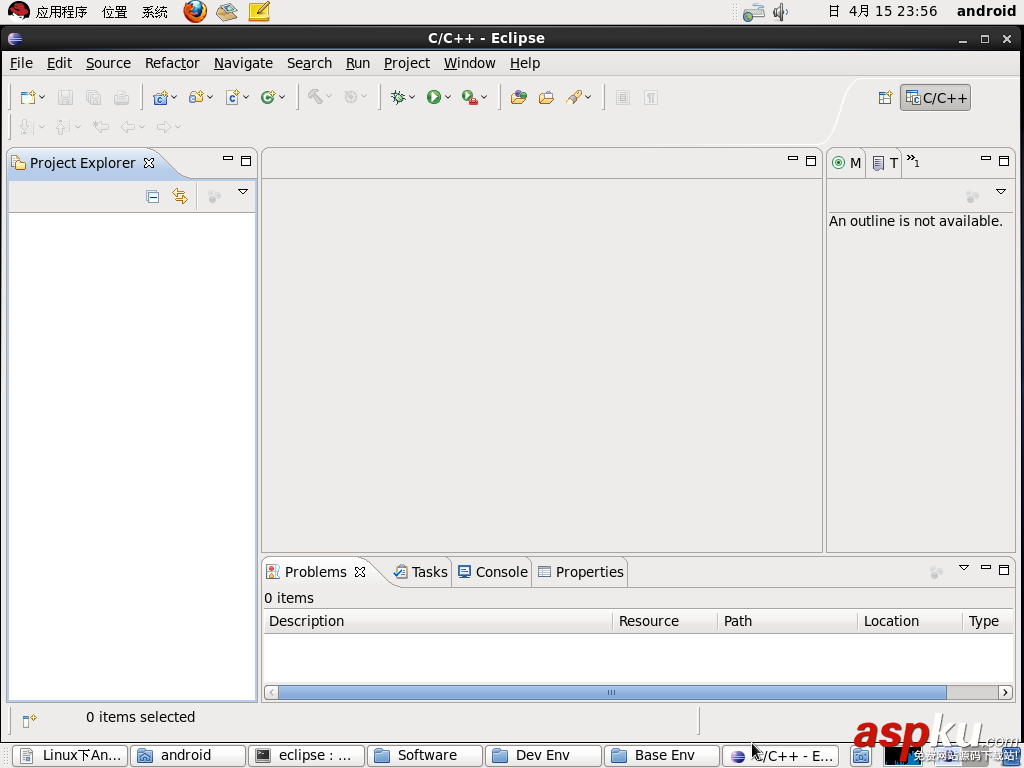Click the New C Source File icon

coord(232,97)
